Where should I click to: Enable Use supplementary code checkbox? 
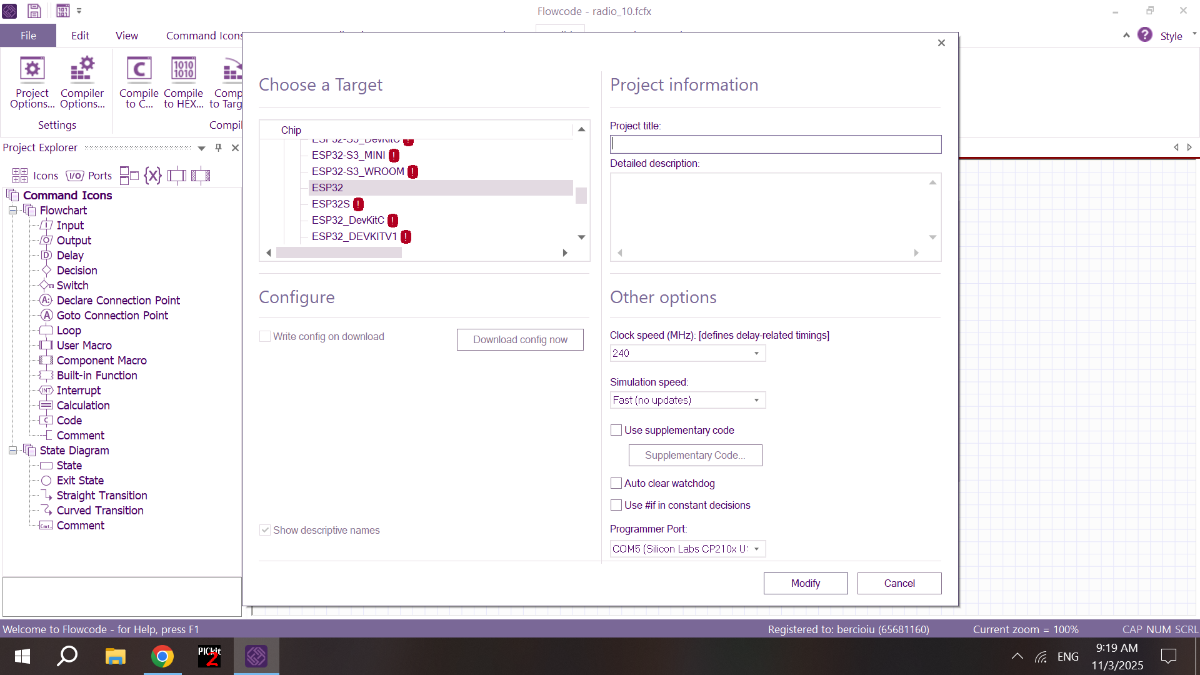616,430
